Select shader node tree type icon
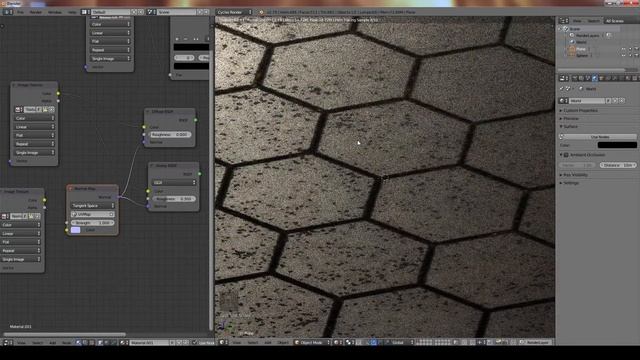The width and height of the screenshot is (640, 360). click(x=78, y=342)
